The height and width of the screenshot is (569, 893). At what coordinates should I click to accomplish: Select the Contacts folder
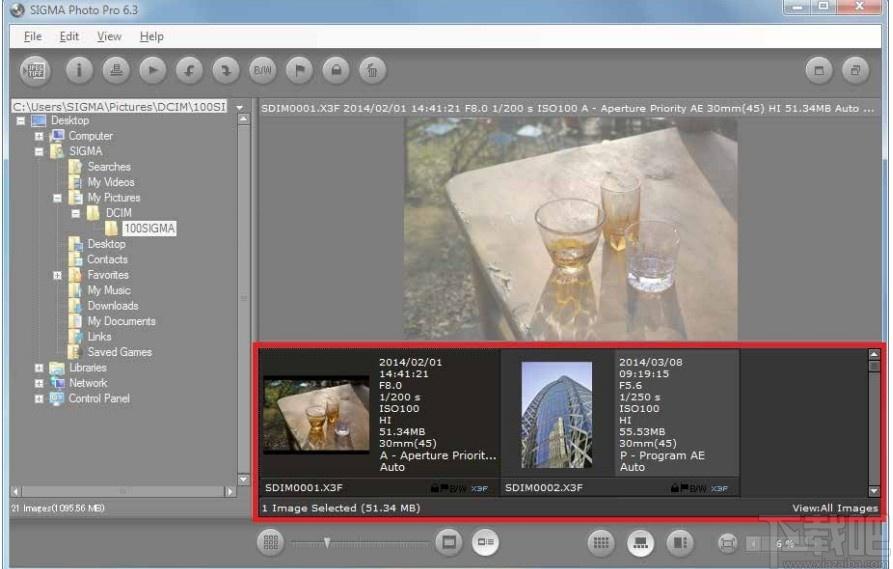107,259
